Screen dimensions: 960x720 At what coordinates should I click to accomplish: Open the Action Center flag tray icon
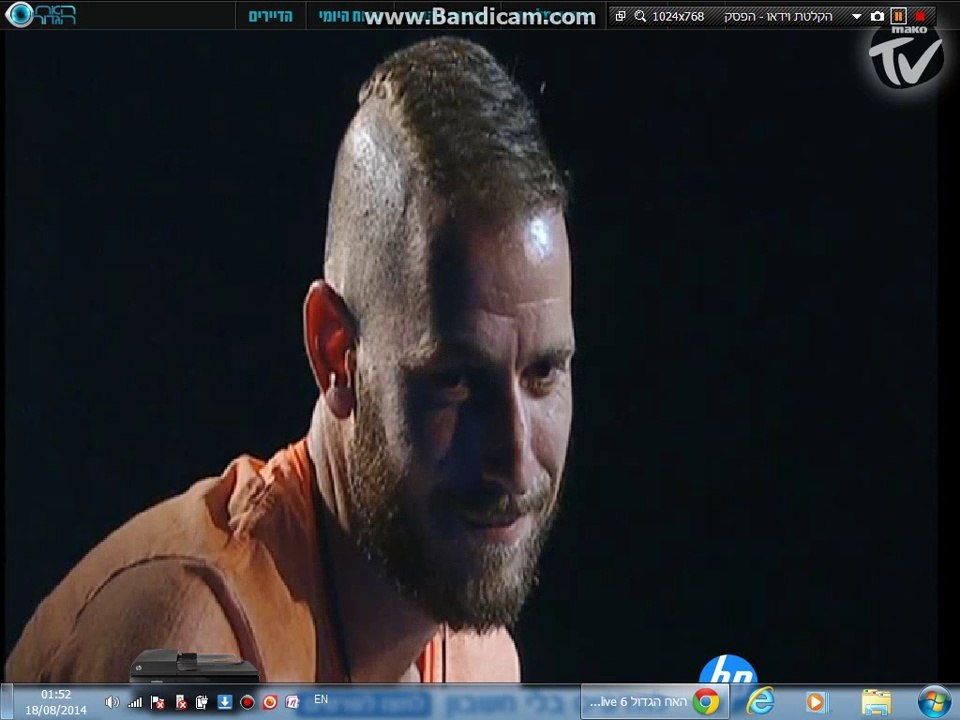(157, 702)
